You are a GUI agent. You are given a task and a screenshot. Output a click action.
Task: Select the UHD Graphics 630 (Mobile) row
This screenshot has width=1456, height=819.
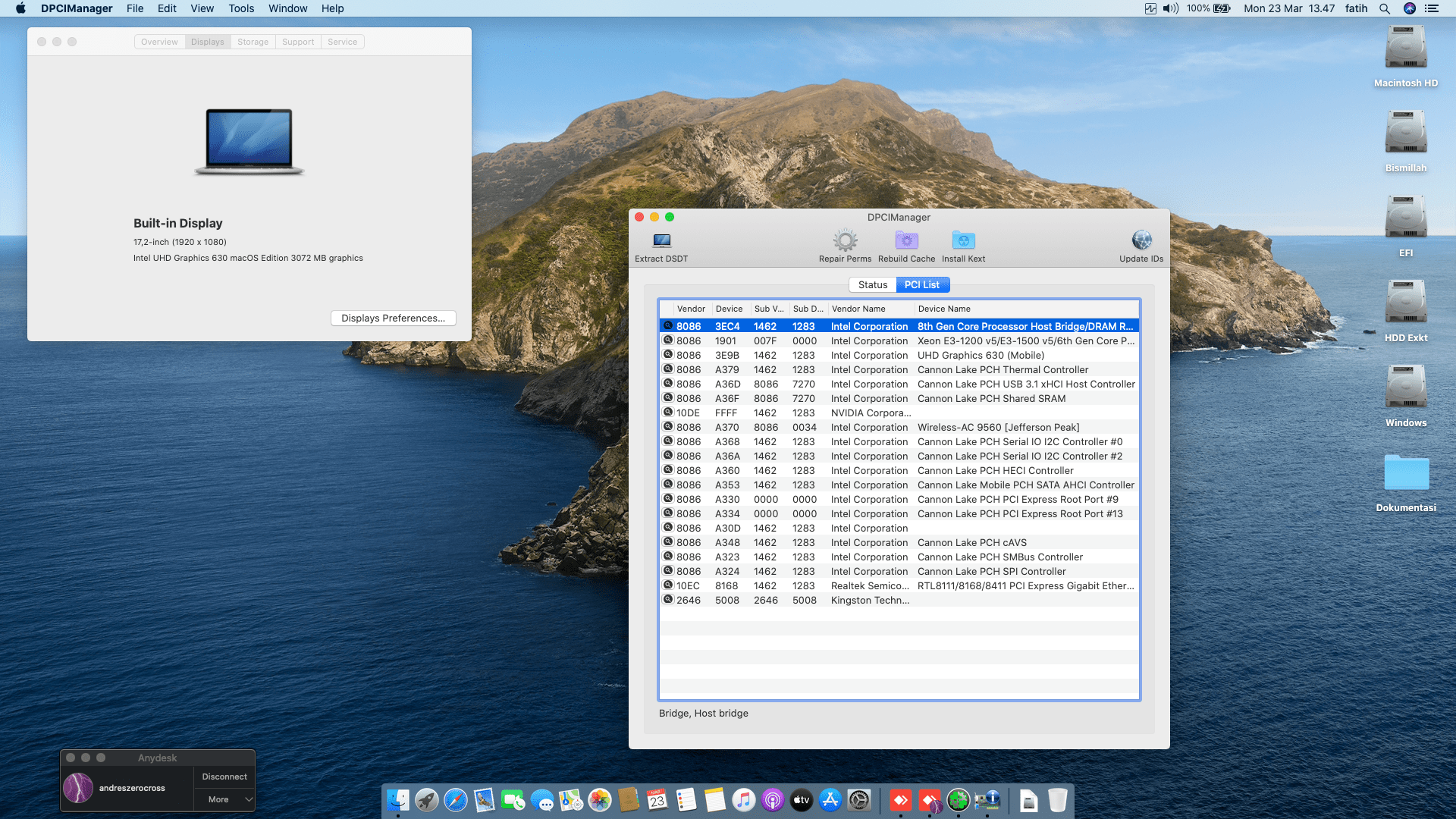[899, 355]
